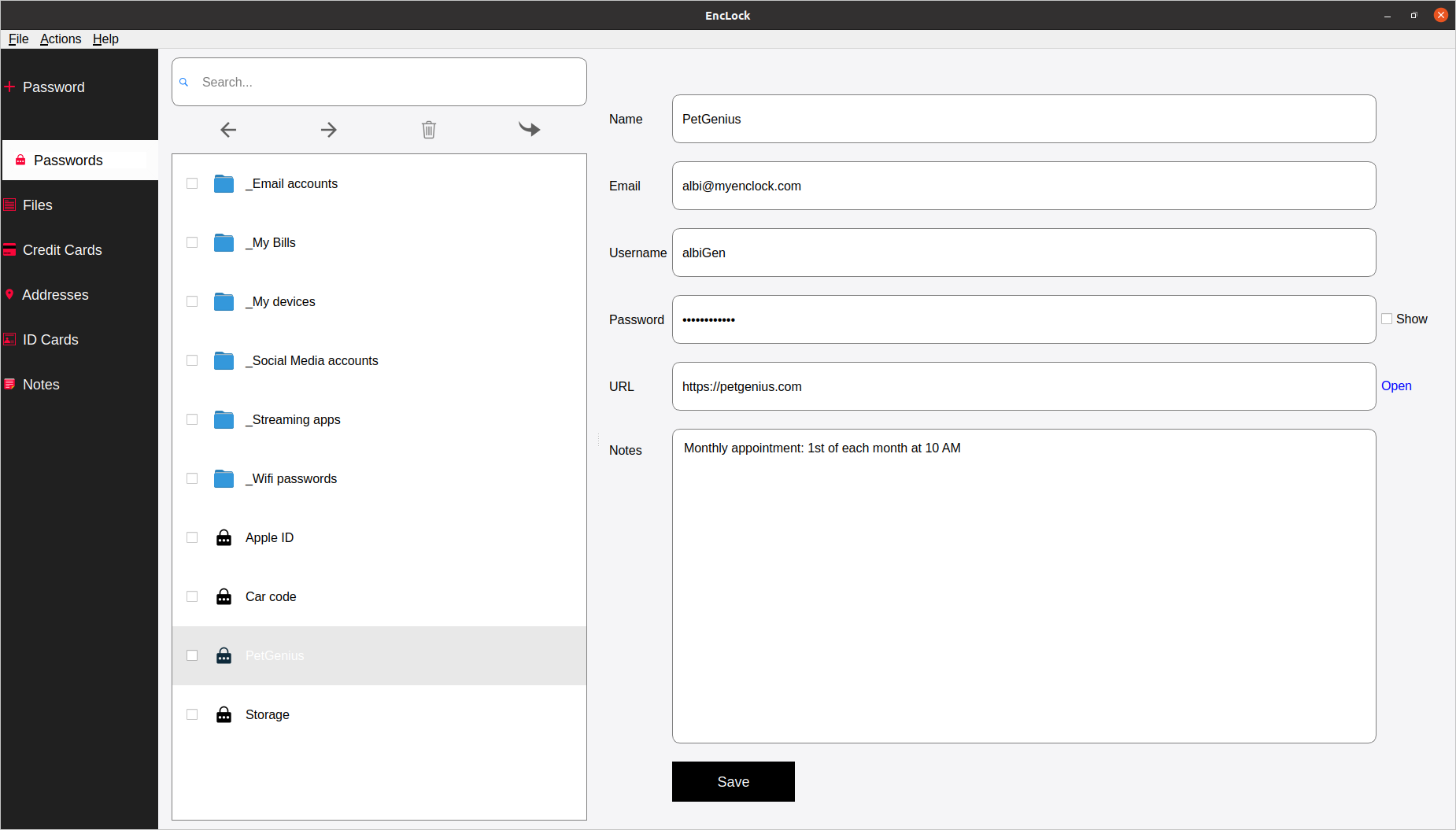Image resolution: width=1456 pixels, height=830 pixels.
Task: Open the Actions menu
Action: pos(61,39)
